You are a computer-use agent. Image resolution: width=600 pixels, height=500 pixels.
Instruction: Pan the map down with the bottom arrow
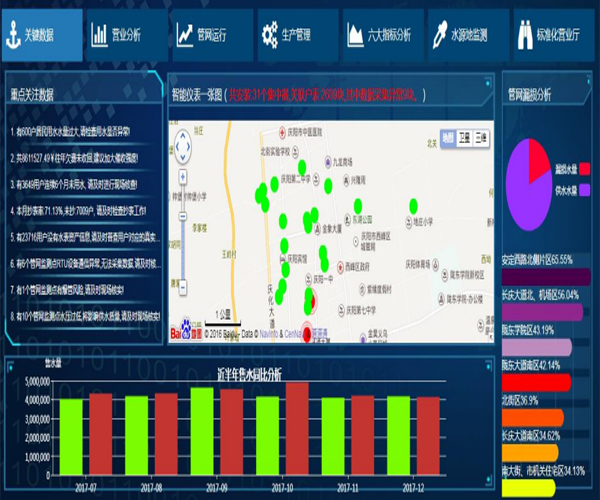click(183, 157)
